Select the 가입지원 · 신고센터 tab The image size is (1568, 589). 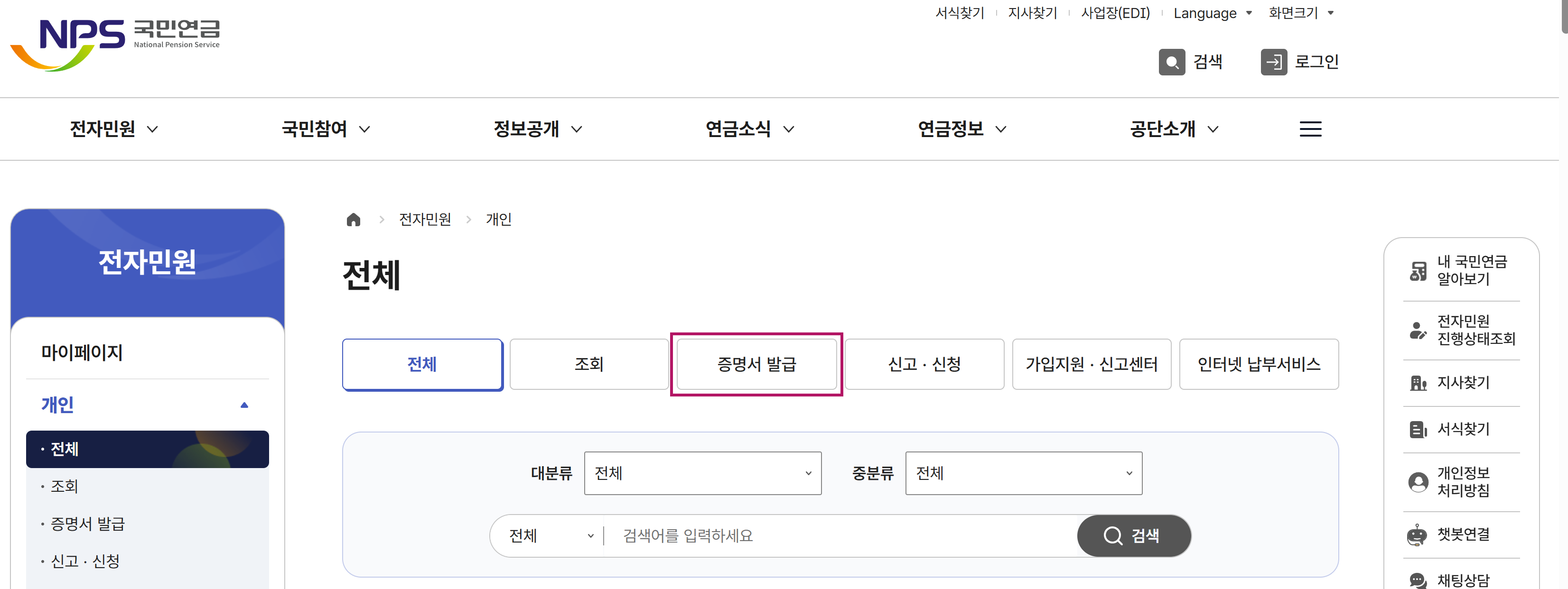pos(1092,365)
